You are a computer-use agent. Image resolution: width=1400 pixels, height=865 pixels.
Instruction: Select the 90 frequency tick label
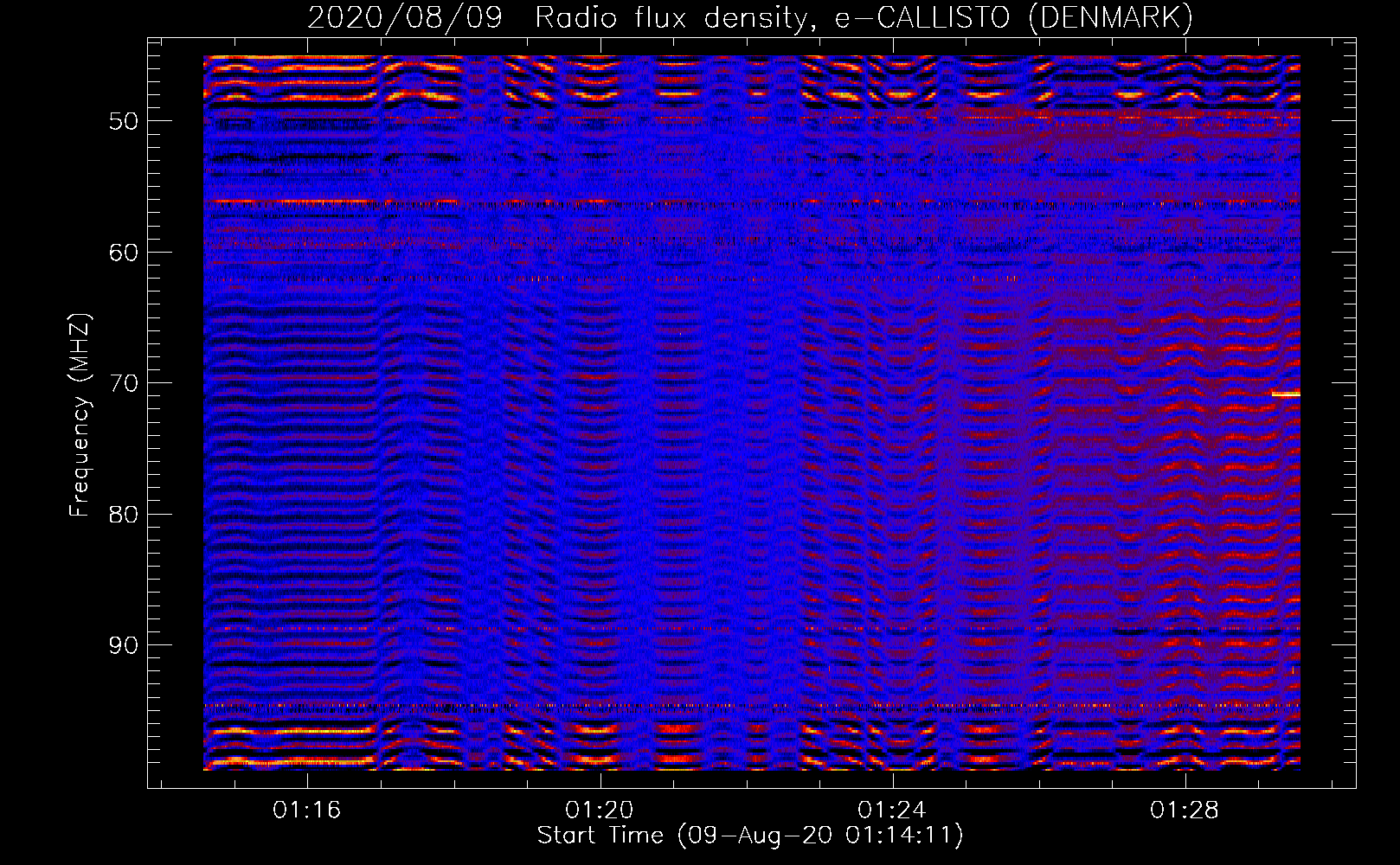124,645
